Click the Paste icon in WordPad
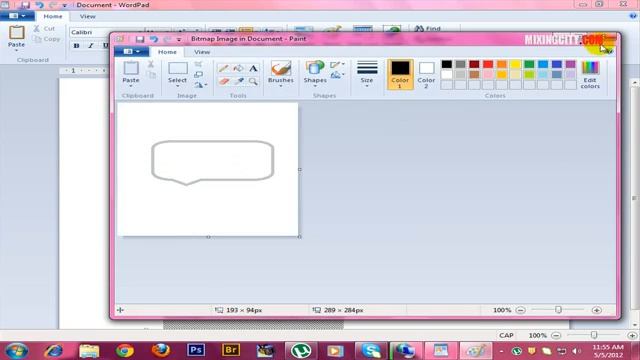 click(x=17, y=32)
